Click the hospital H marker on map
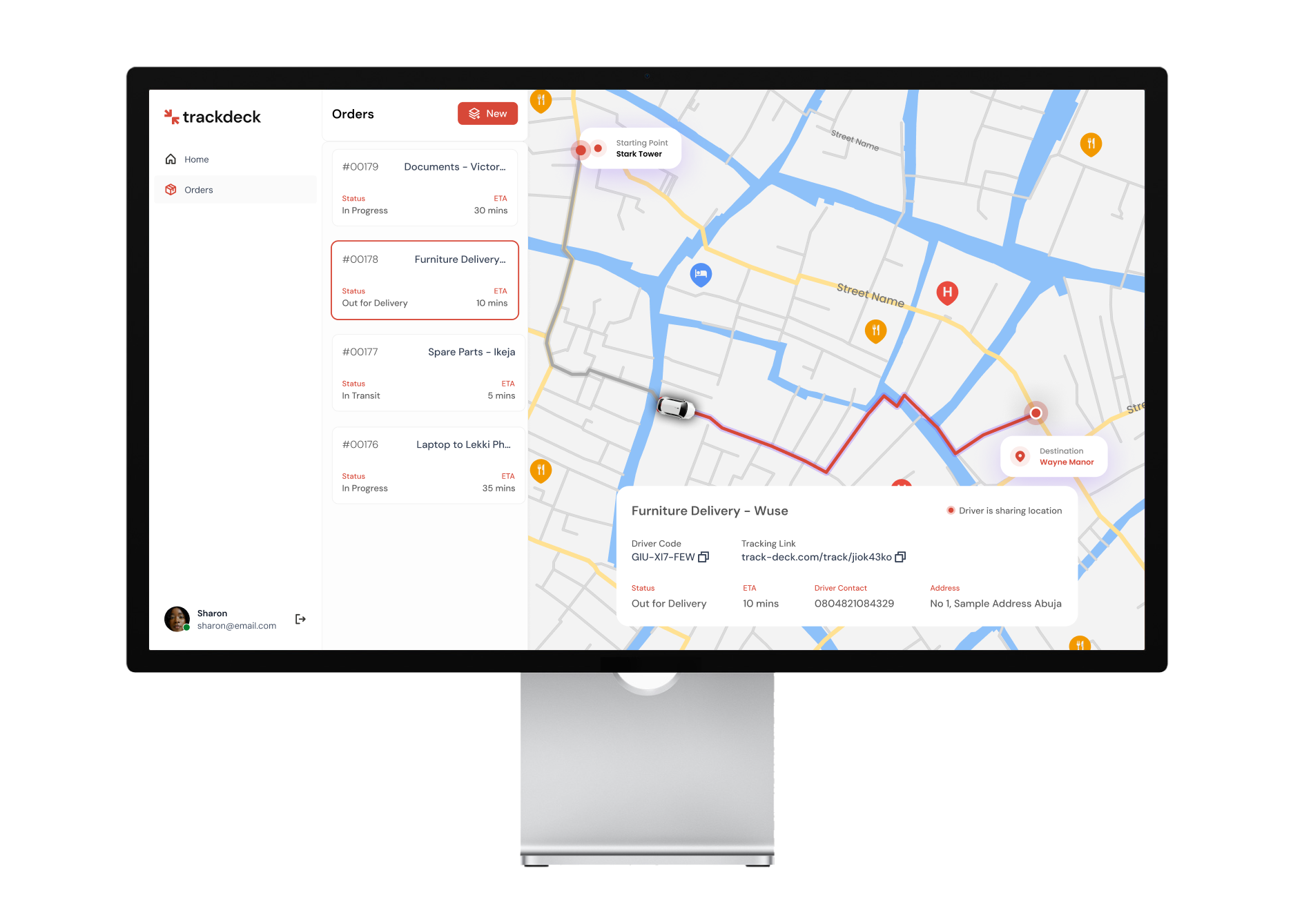 pos(947,293)
